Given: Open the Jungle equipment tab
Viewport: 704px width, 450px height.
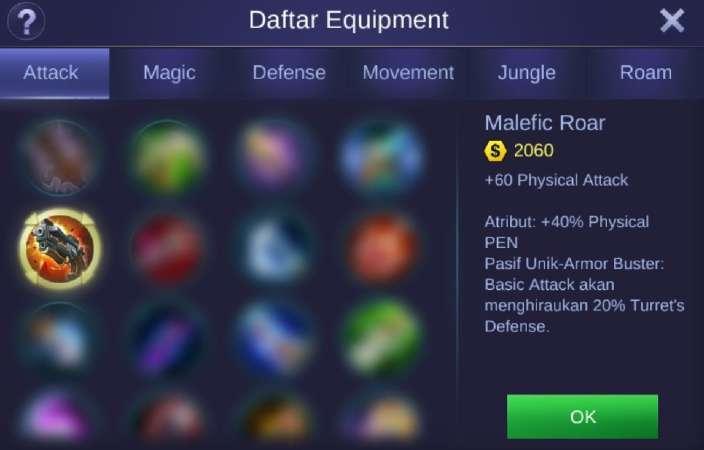Looking at the screenshot, I should pos(527,73).
